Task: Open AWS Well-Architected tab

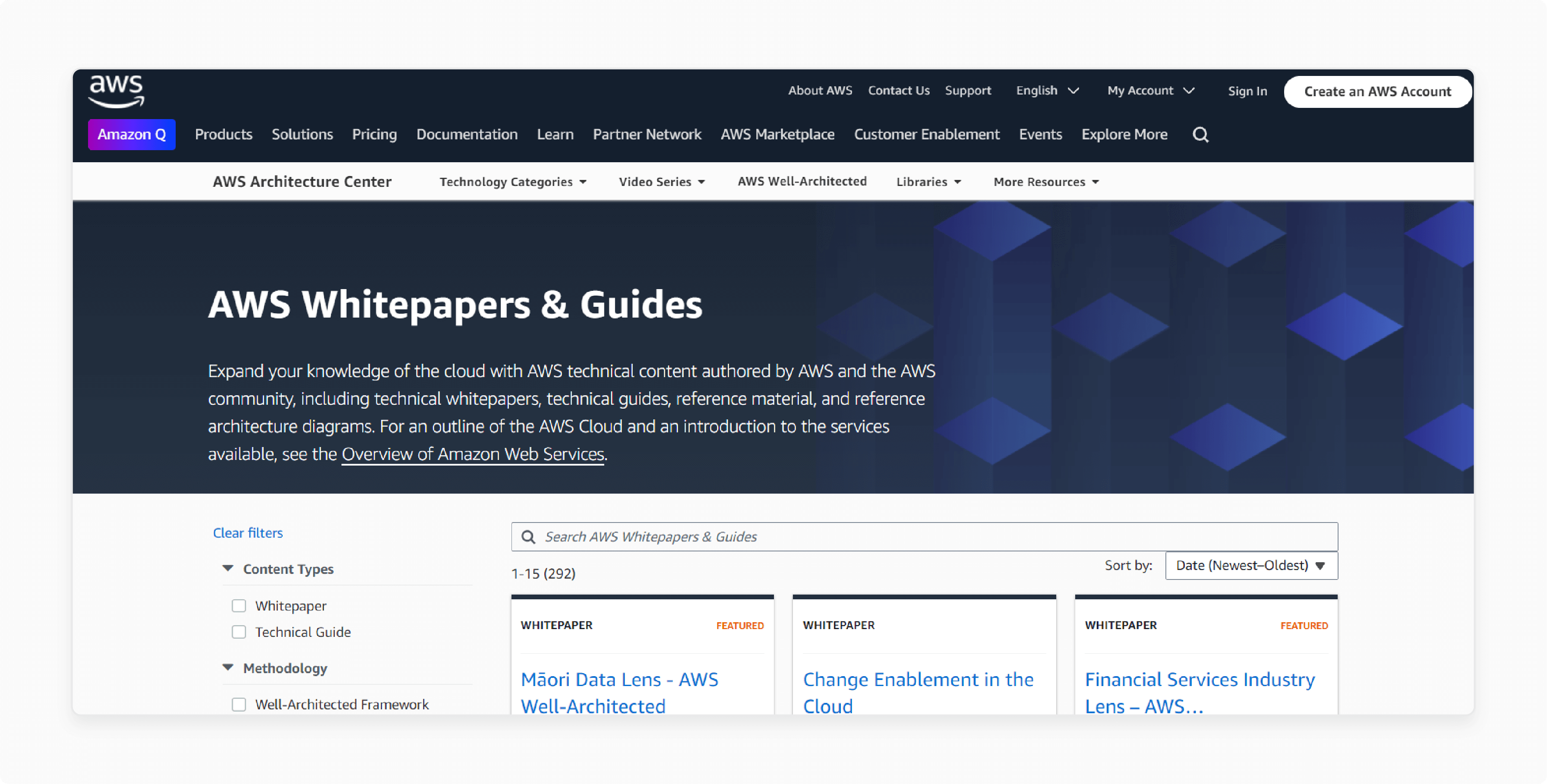Action: click(x=802, y=181)
